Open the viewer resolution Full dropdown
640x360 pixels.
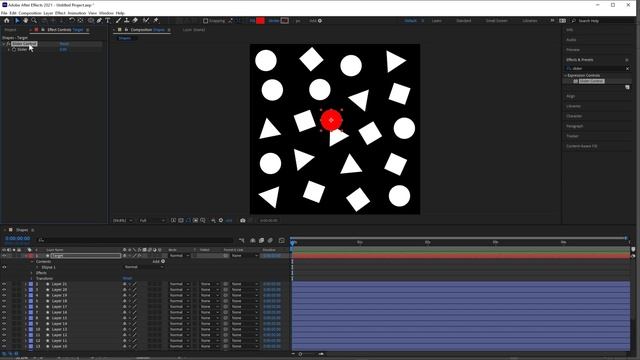(x=152, y=220)
